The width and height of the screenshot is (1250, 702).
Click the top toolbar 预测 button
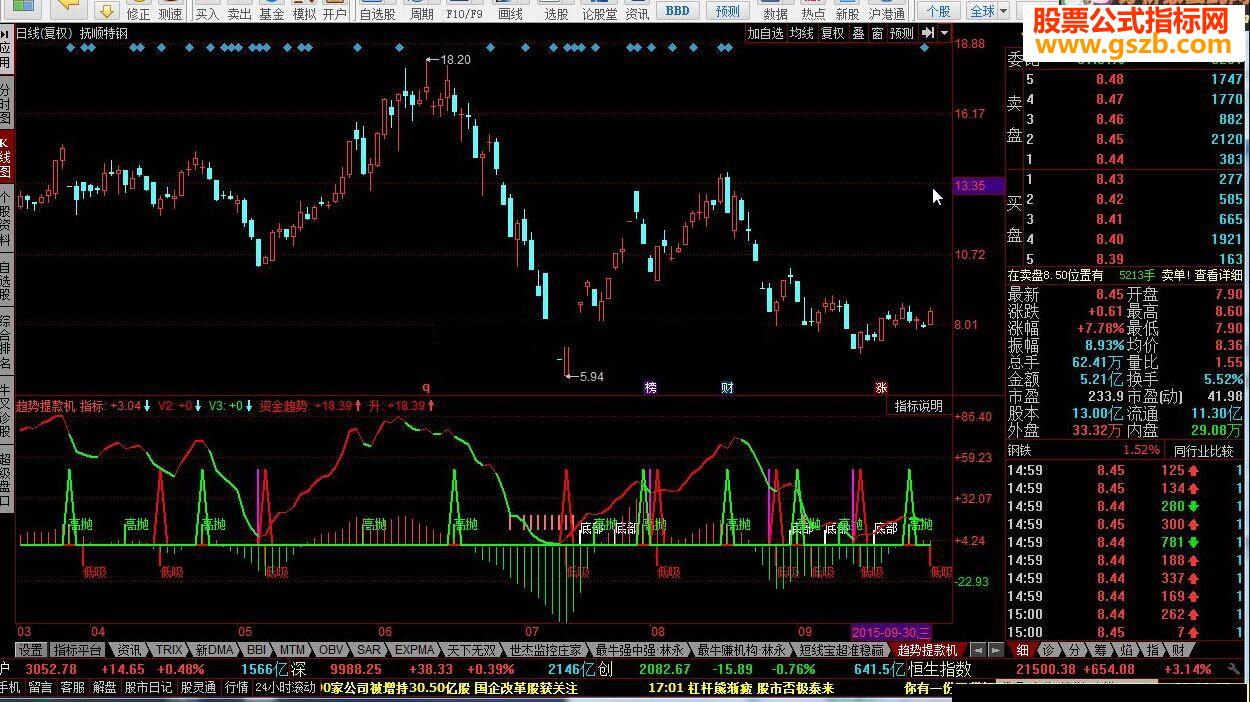727,11
